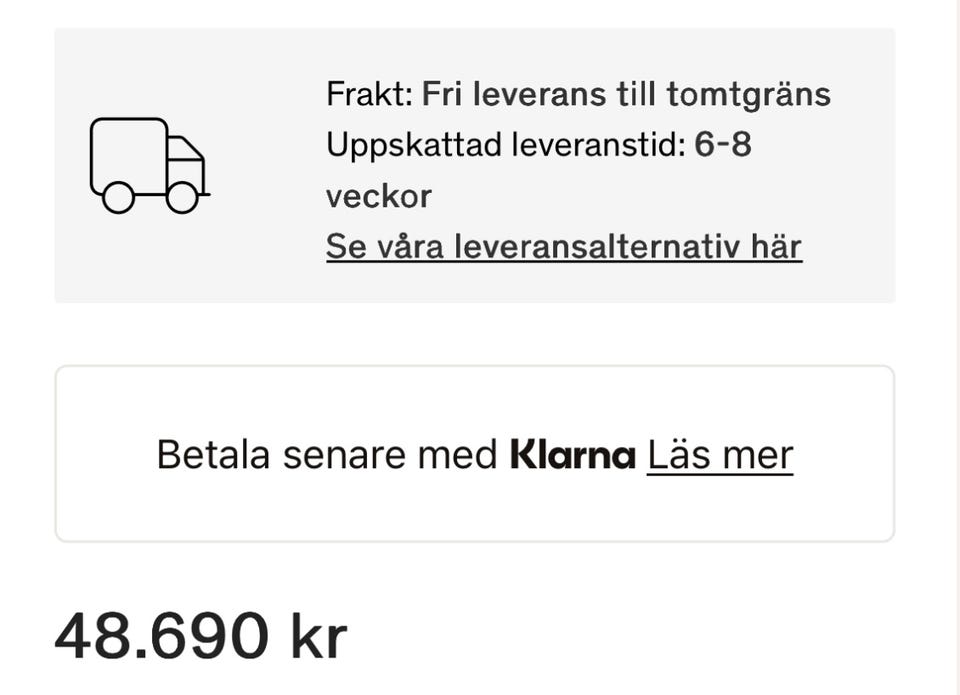Click the "kr" currency suffix
The width and height of the screenshot is (960, 695).
(318, 635)
